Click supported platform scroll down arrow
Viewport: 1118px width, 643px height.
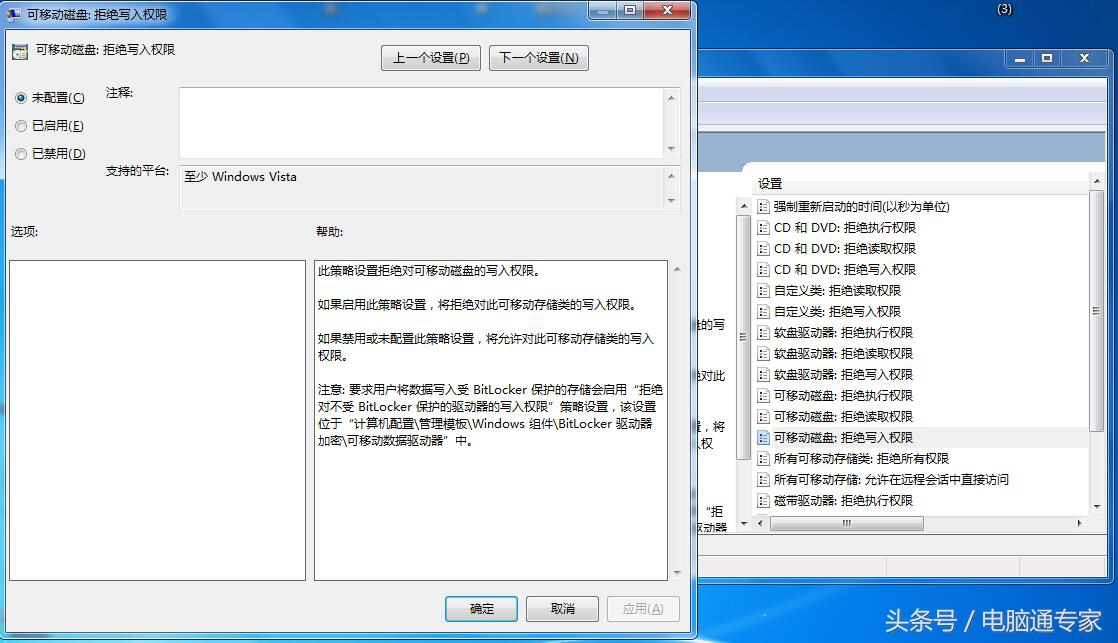tap(671, 201)
